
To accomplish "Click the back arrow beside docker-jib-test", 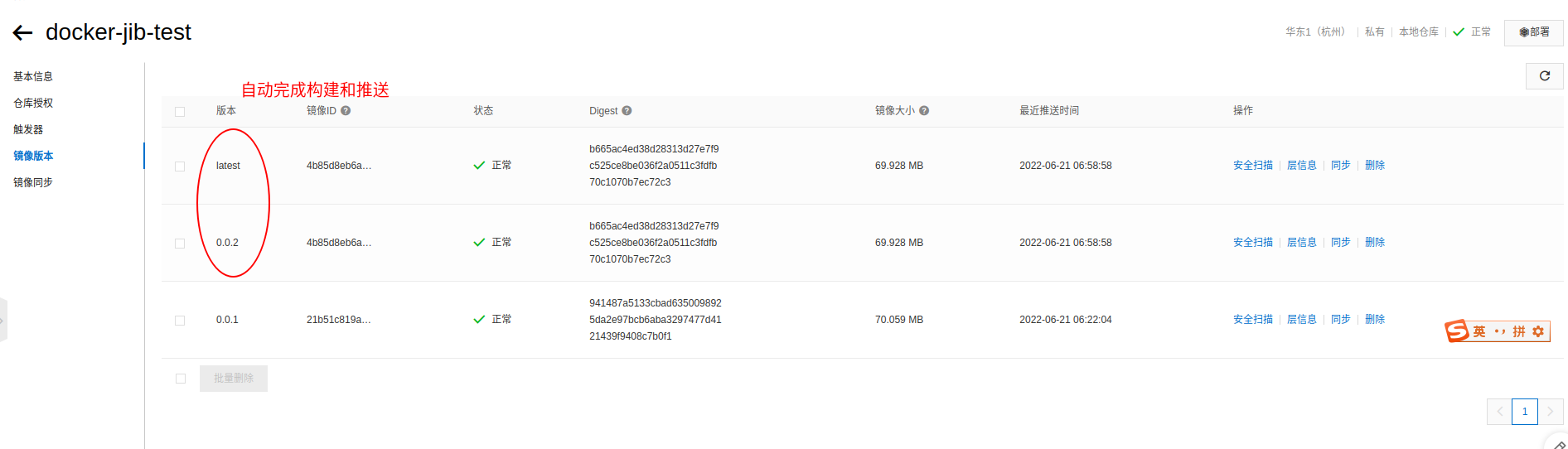I will [x=22, y=33].
